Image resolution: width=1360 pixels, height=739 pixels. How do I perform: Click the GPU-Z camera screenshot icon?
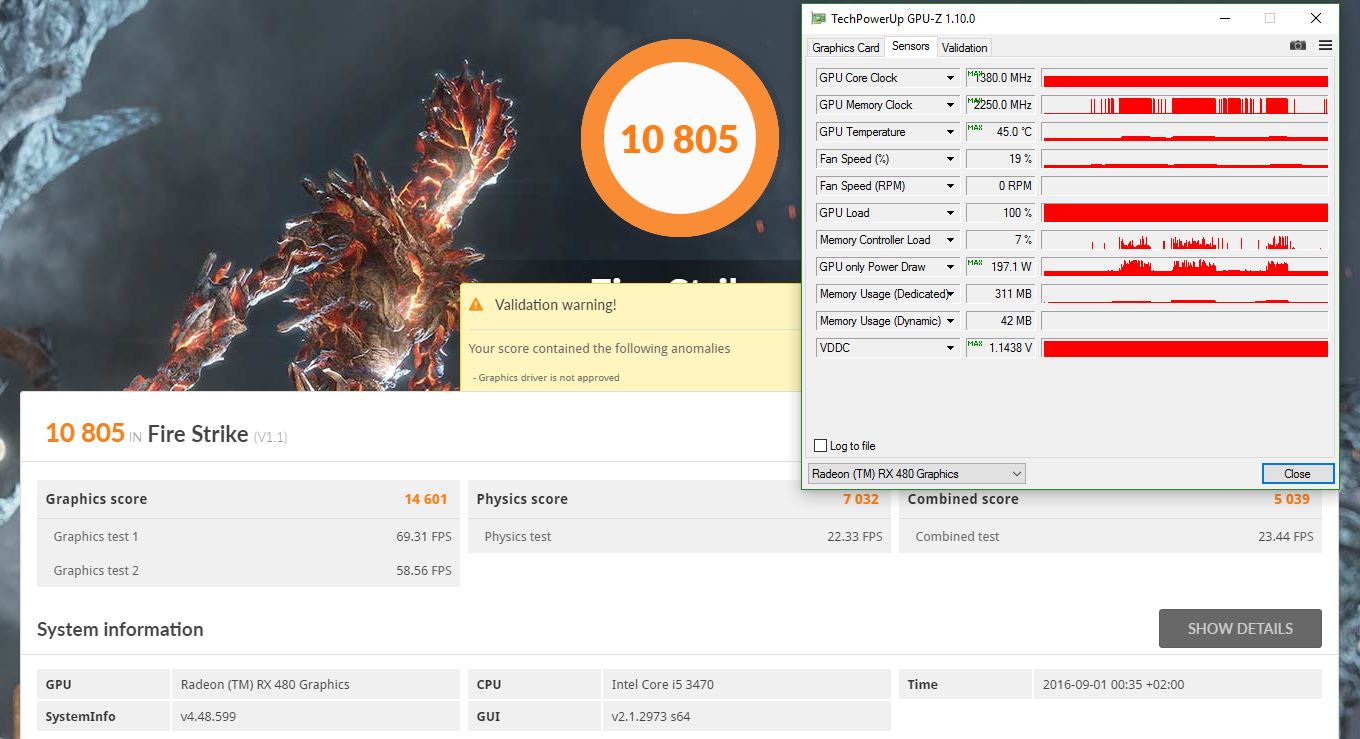click(x=1297, y=46)
